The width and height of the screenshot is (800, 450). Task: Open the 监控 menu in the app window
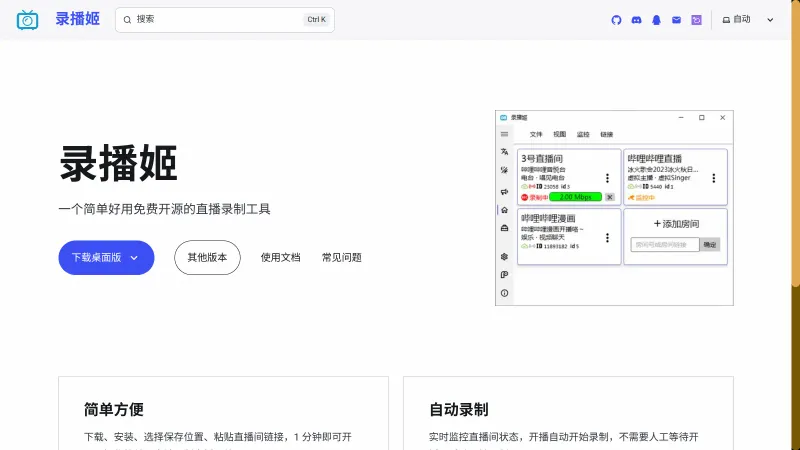[x=583, y=134]
